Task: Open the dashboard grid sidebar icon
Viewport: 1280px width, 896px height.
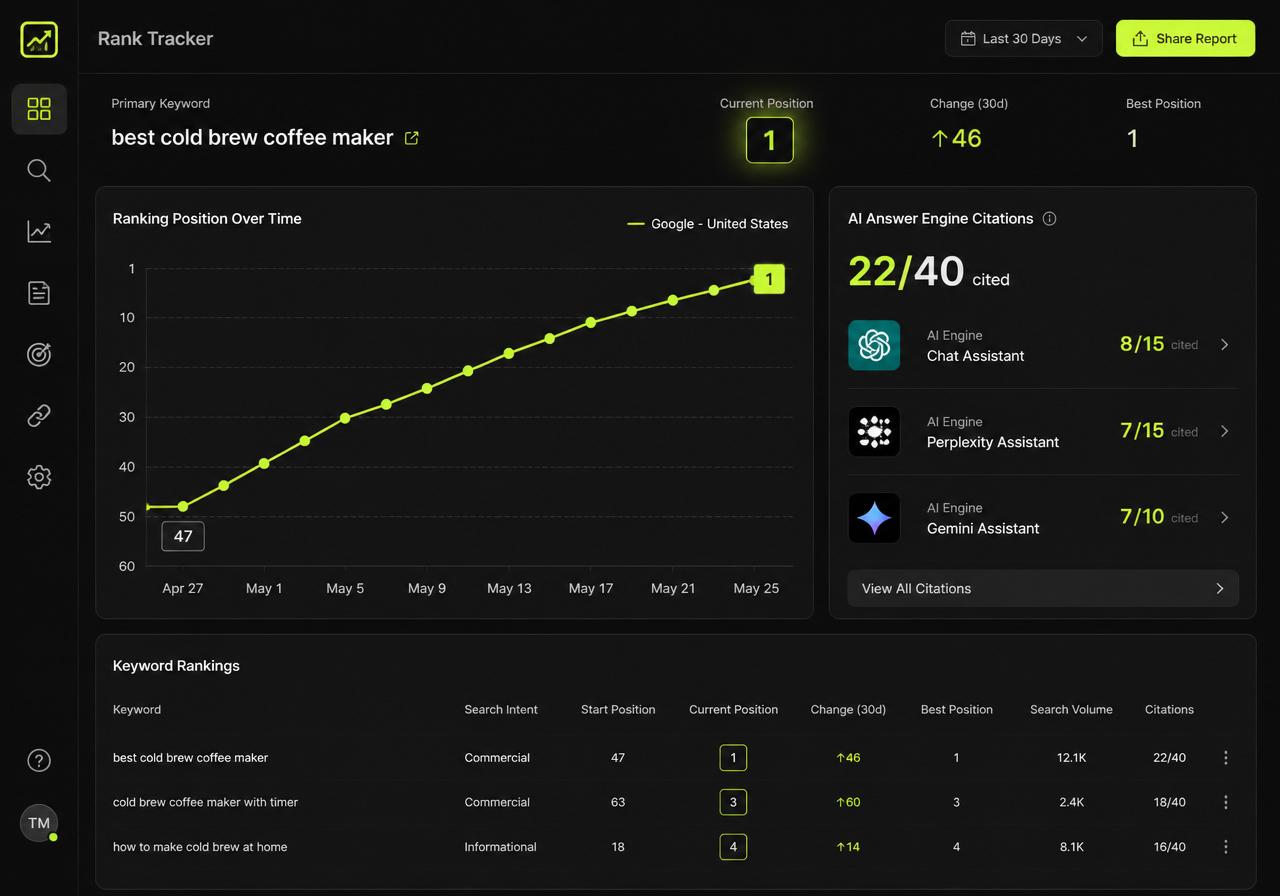Action: [x=39, y=109]
